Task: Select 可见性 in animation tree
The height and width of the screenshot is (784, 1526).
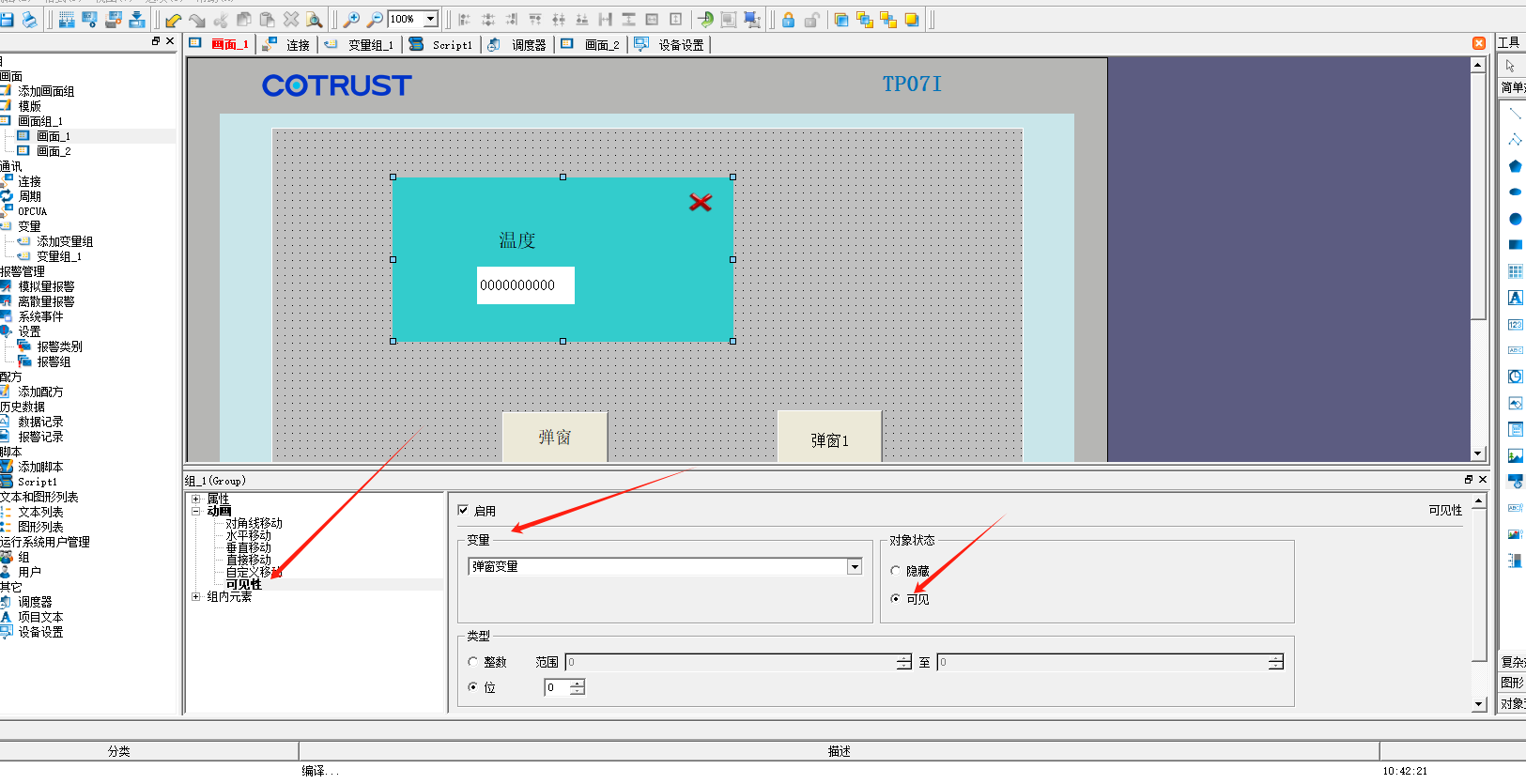Action: pos(243,584)
